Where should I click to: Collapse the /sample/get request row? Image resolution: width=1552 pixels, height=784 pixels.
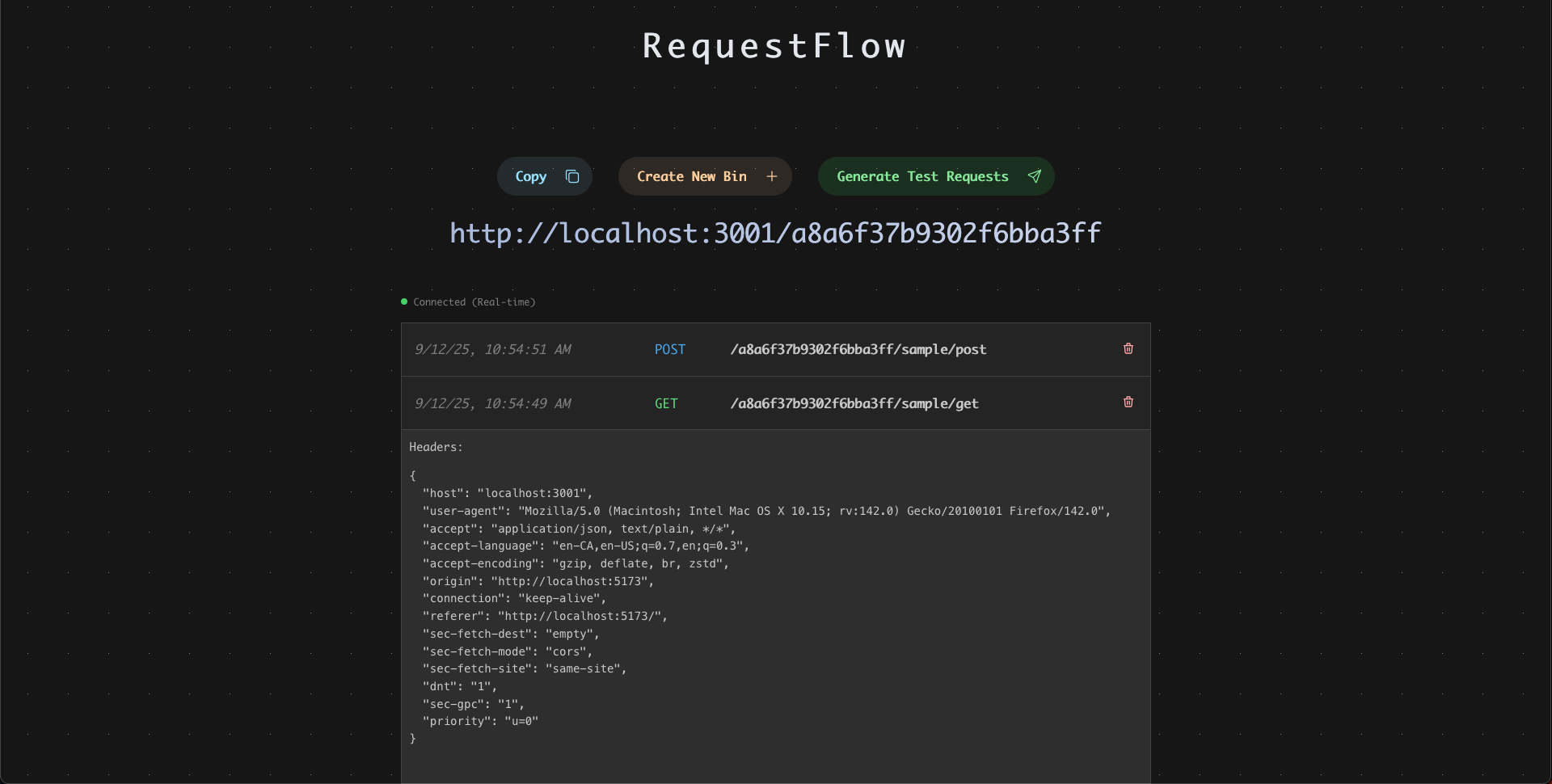[854, 403]
